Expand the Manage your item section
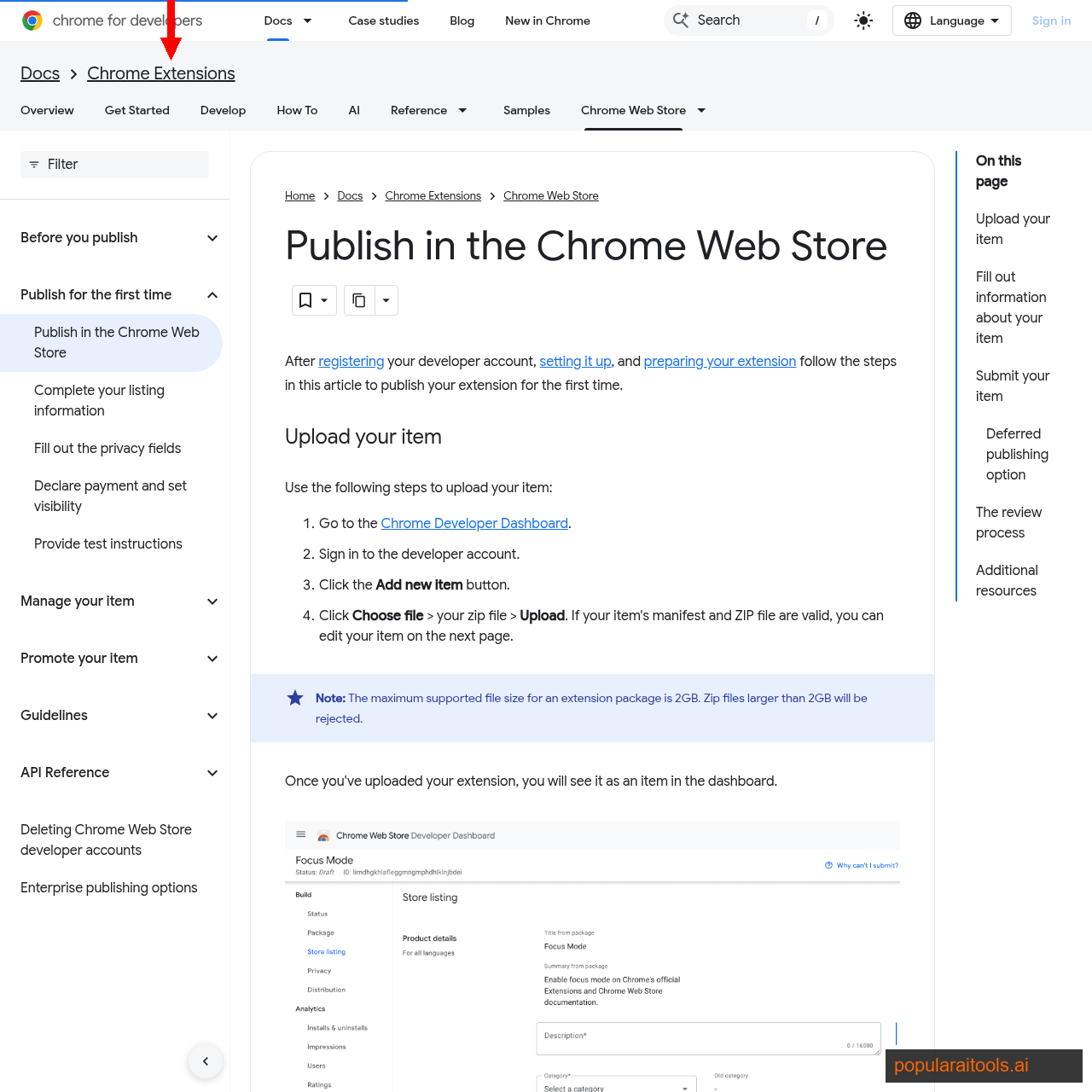Image resolution: width=1092 pixels, height=1092 pixels. coord(212,601)
